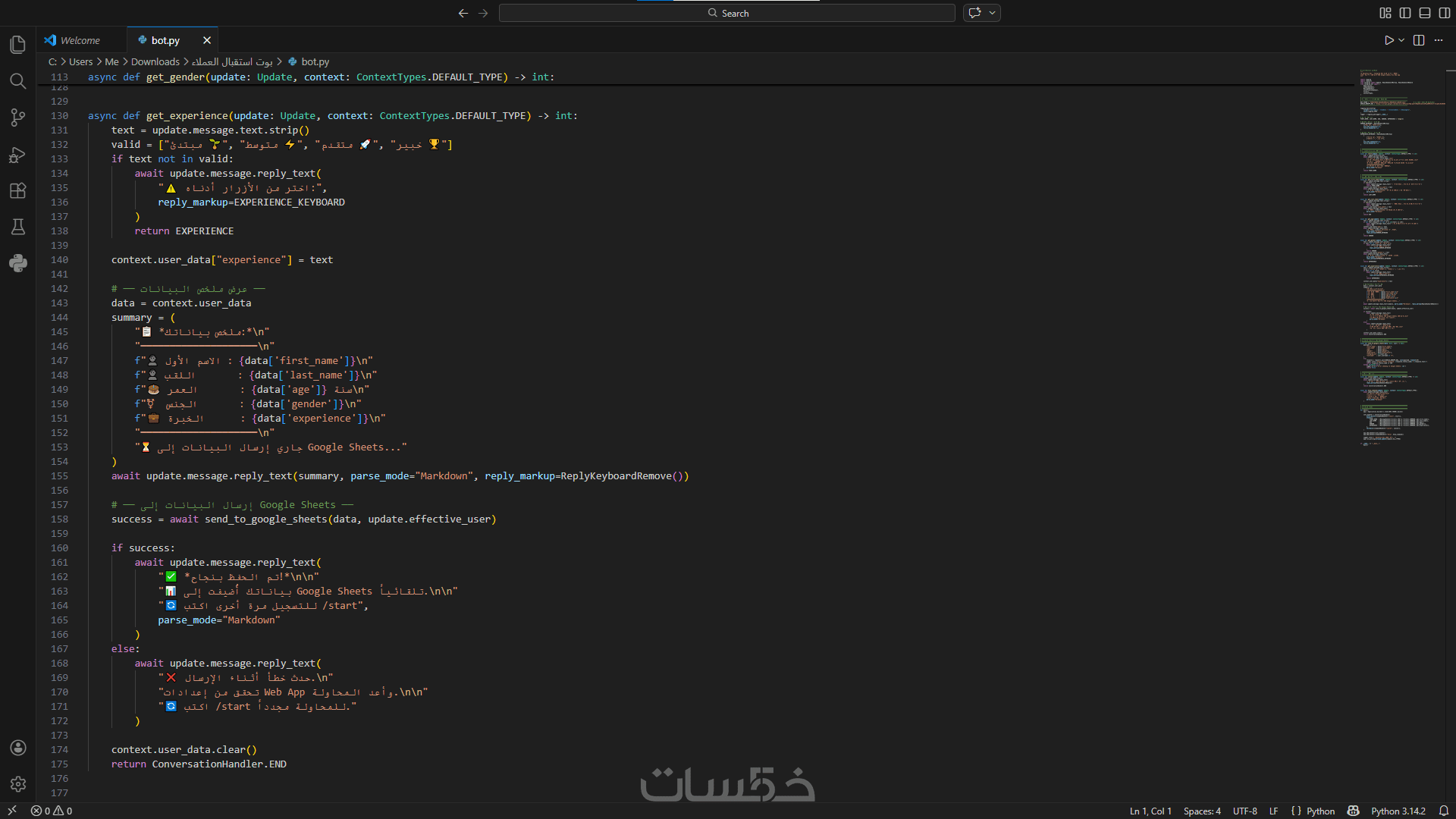The image size is (1456, 819).
Task: Click the Downloads breadcrumb item
Action: [155, 61]
